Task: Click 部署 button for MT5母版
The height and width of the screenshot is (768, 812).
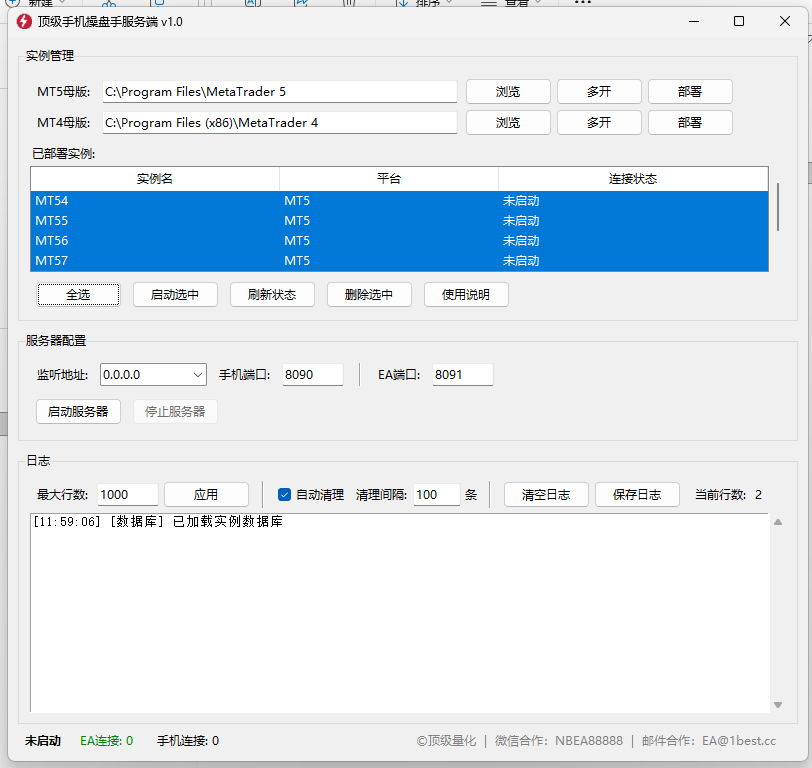Action: click(690, 92)
